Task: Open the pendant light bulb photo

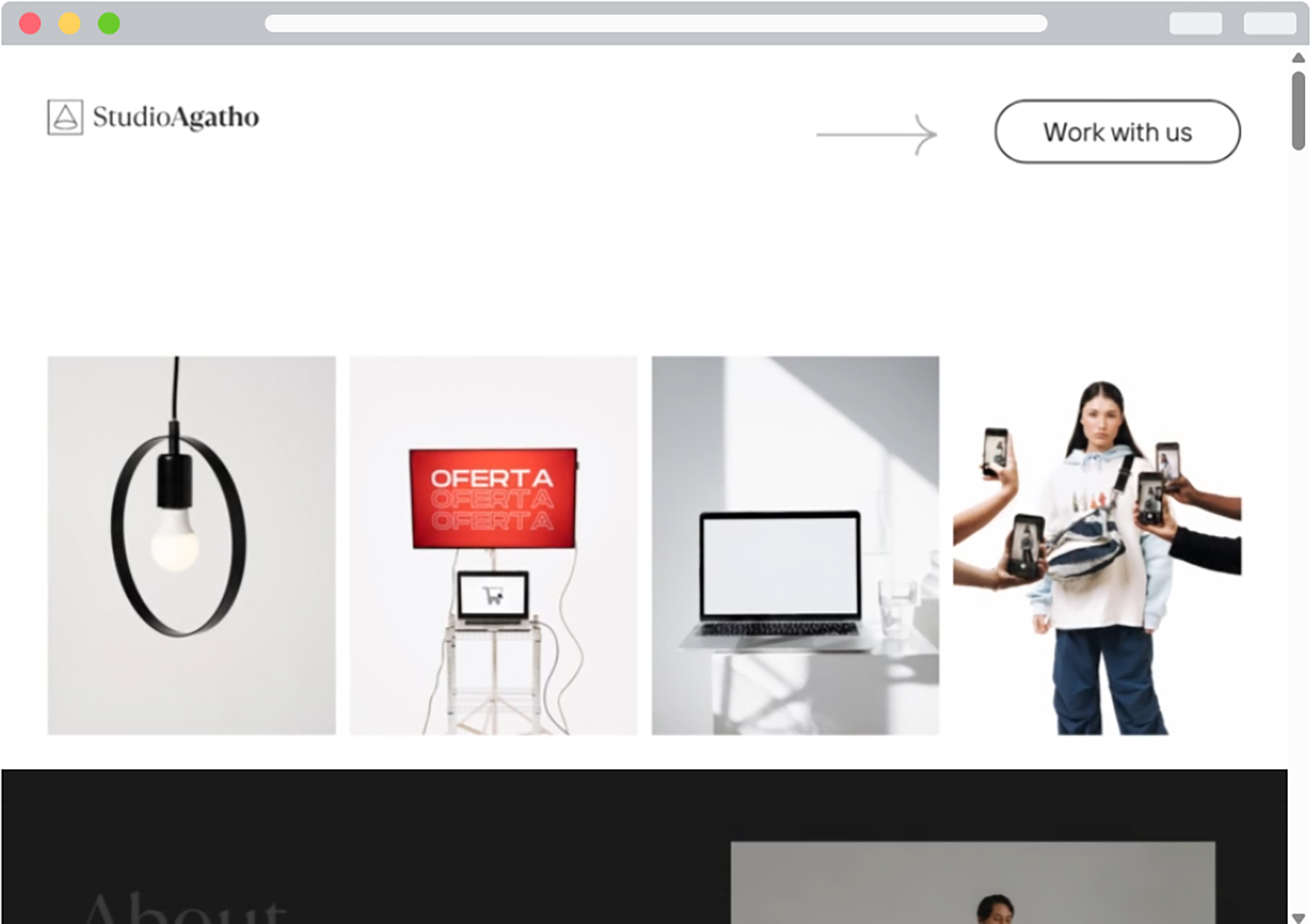Action: (192, 545)
